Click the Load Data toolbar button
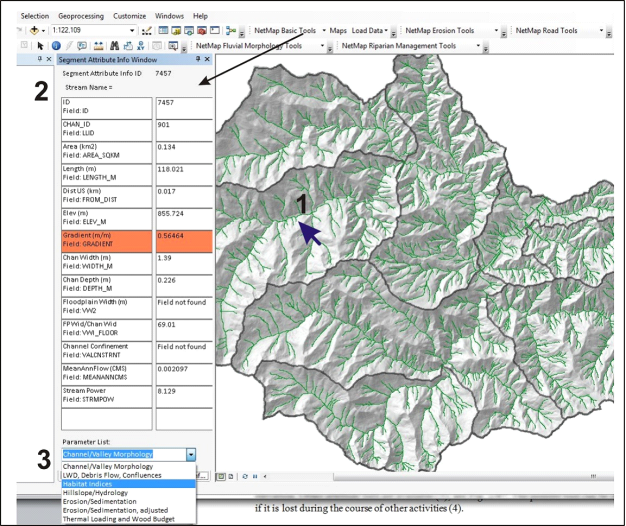Image resolution: width=626 pixels, height=526 pixels. tap(369, 31)
